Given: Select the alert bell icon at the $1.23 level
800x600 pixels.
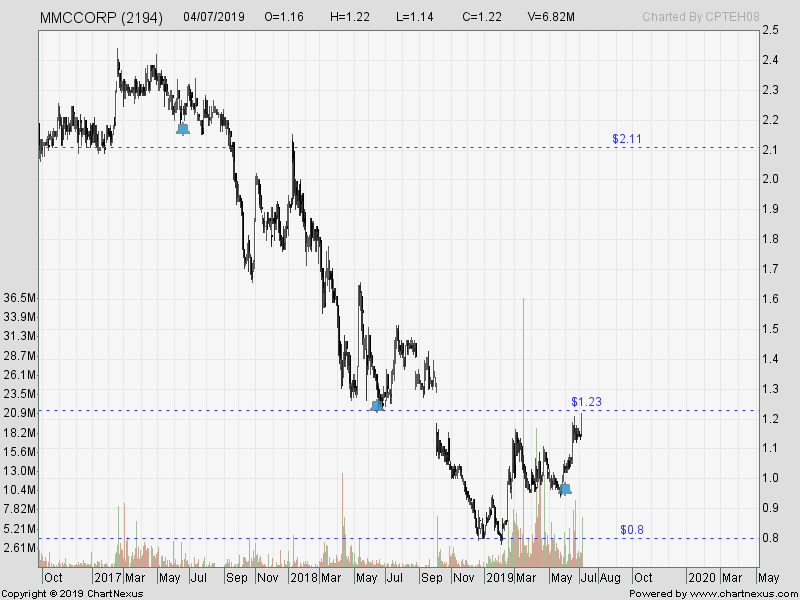Looking at the screenshot, I should tap(378, 405).
